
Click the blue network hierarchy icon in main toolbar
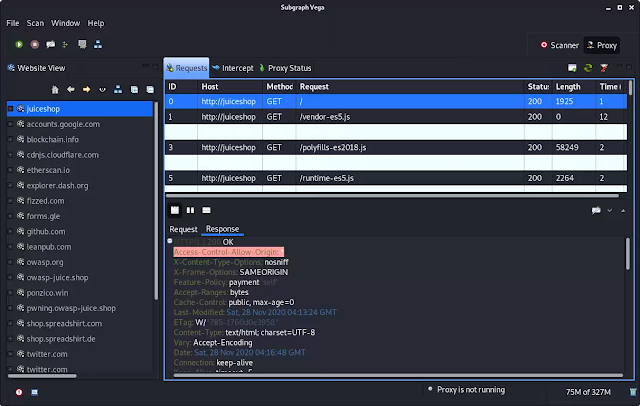[x=98, y=44]
